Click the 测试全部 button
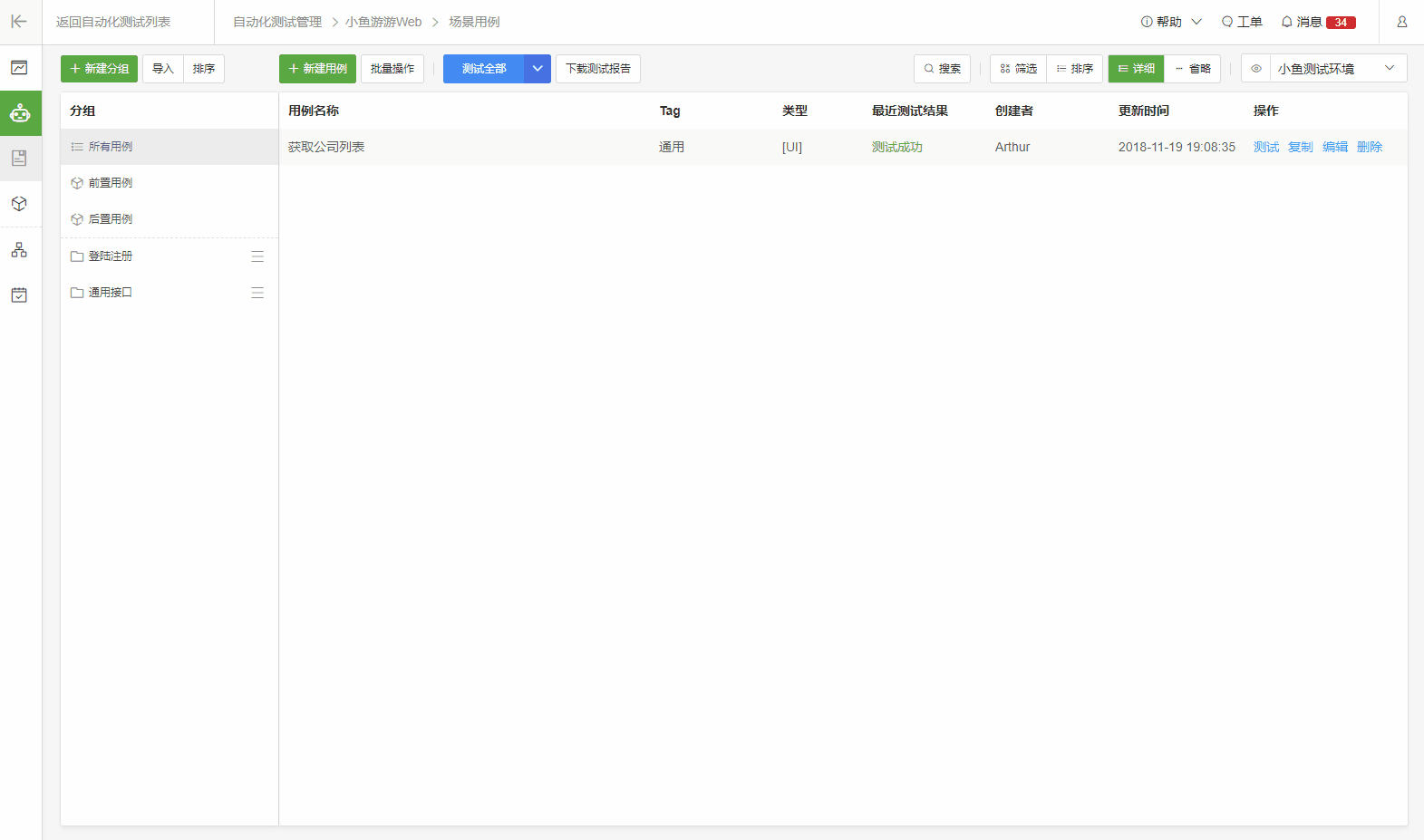1424x840 pixels. pos(483,69)
